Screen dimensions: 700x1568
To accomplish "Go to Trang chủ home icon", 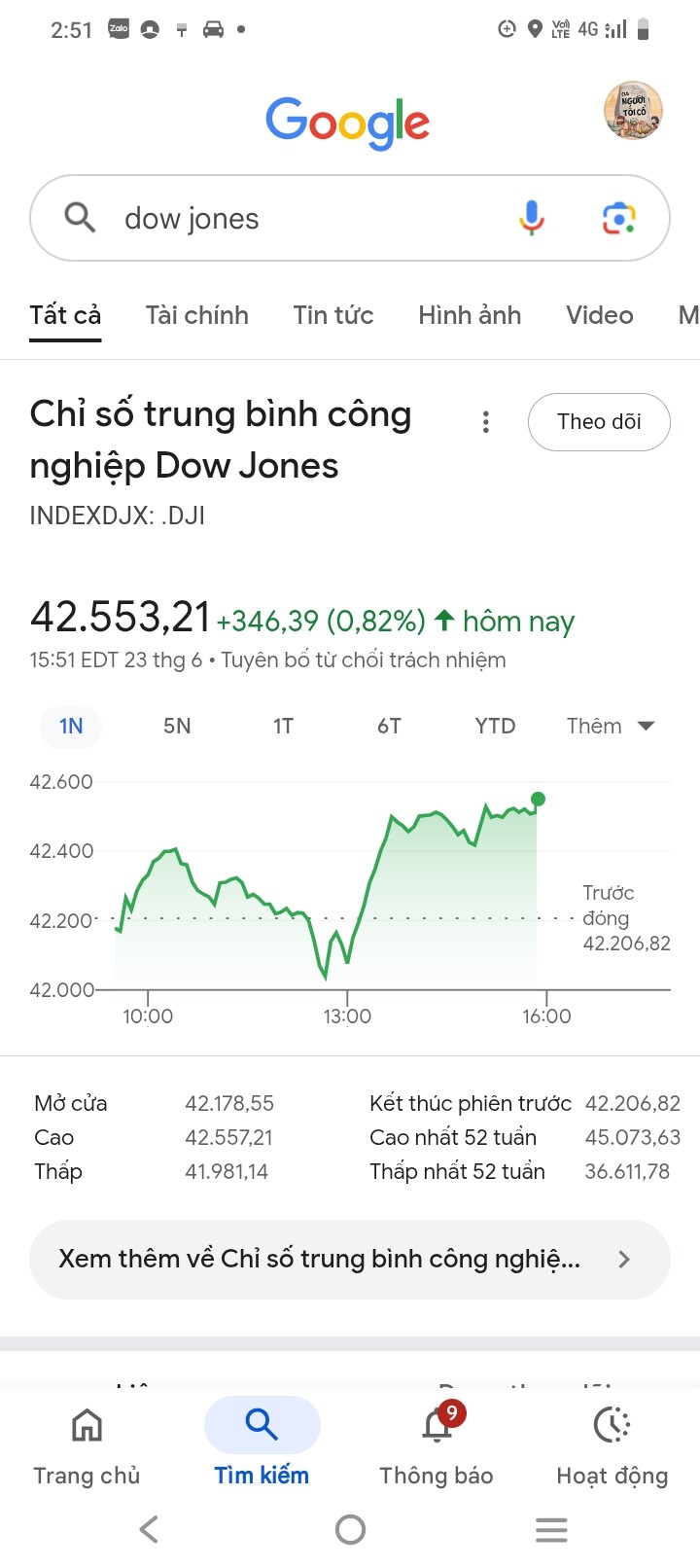I will [x=87, y=1426].
